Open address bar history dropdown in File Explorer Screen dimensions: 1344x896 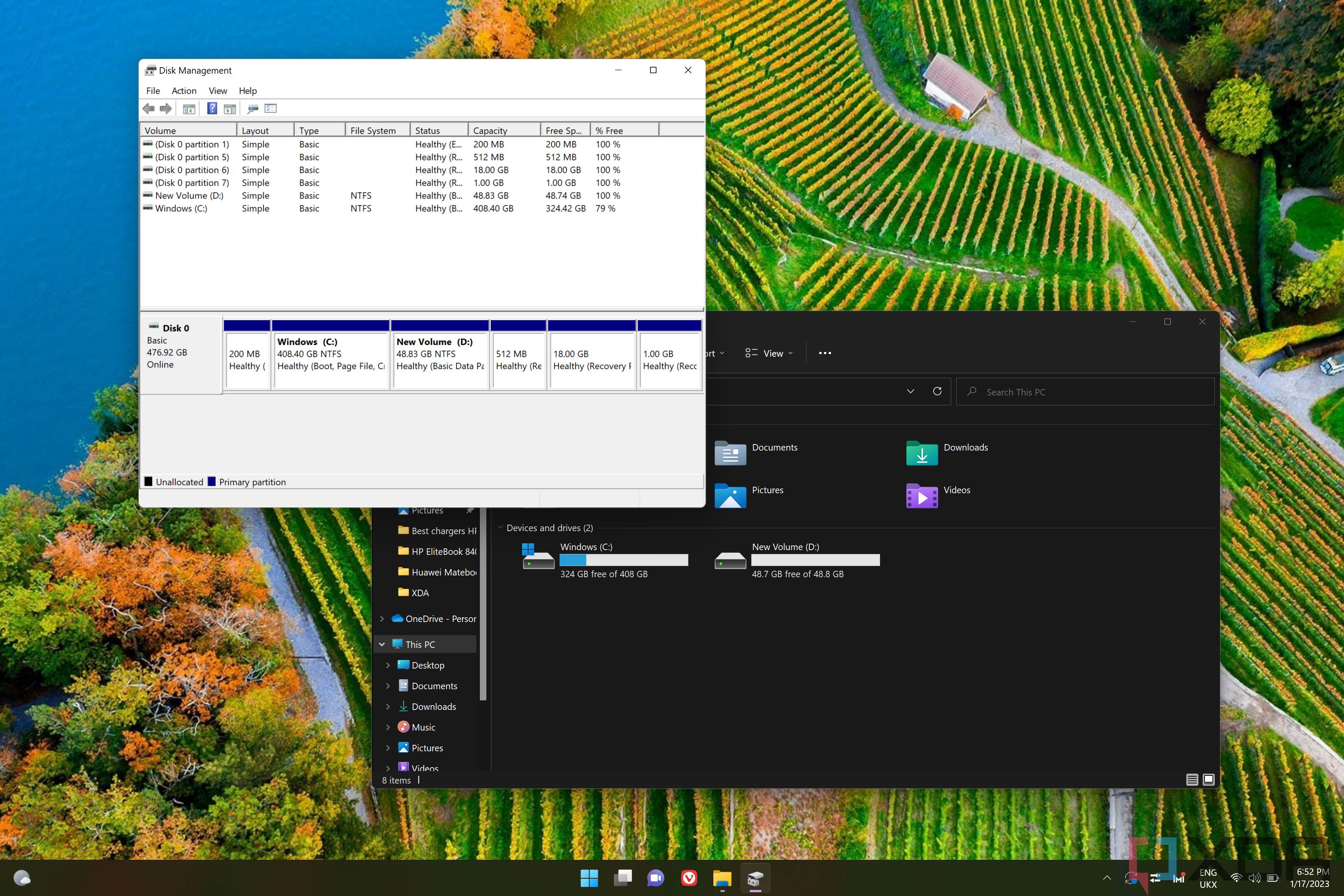click(x=910, y=392)
